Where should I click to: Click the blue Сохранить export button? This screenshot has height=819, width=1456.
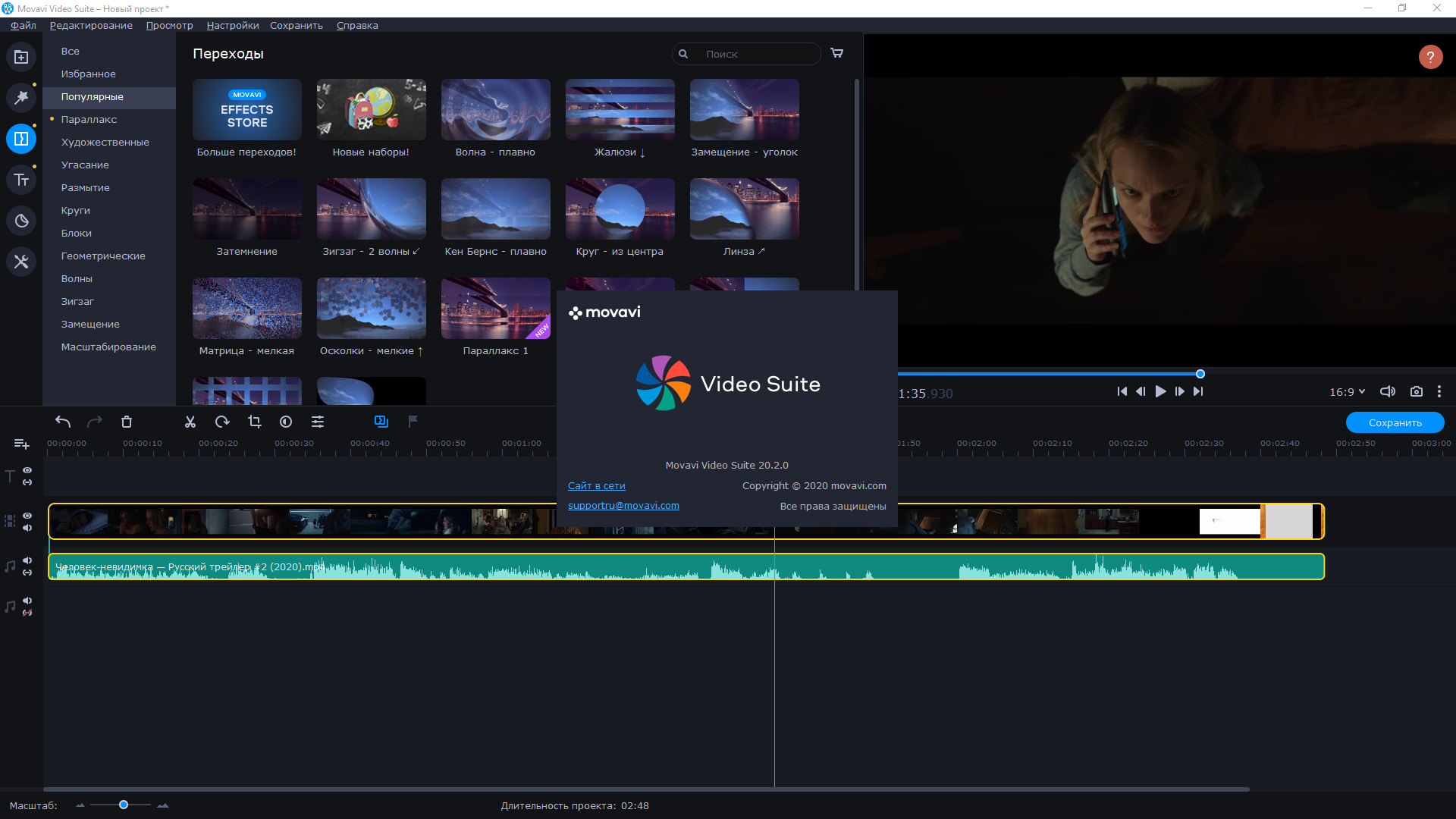(1395, 422)
